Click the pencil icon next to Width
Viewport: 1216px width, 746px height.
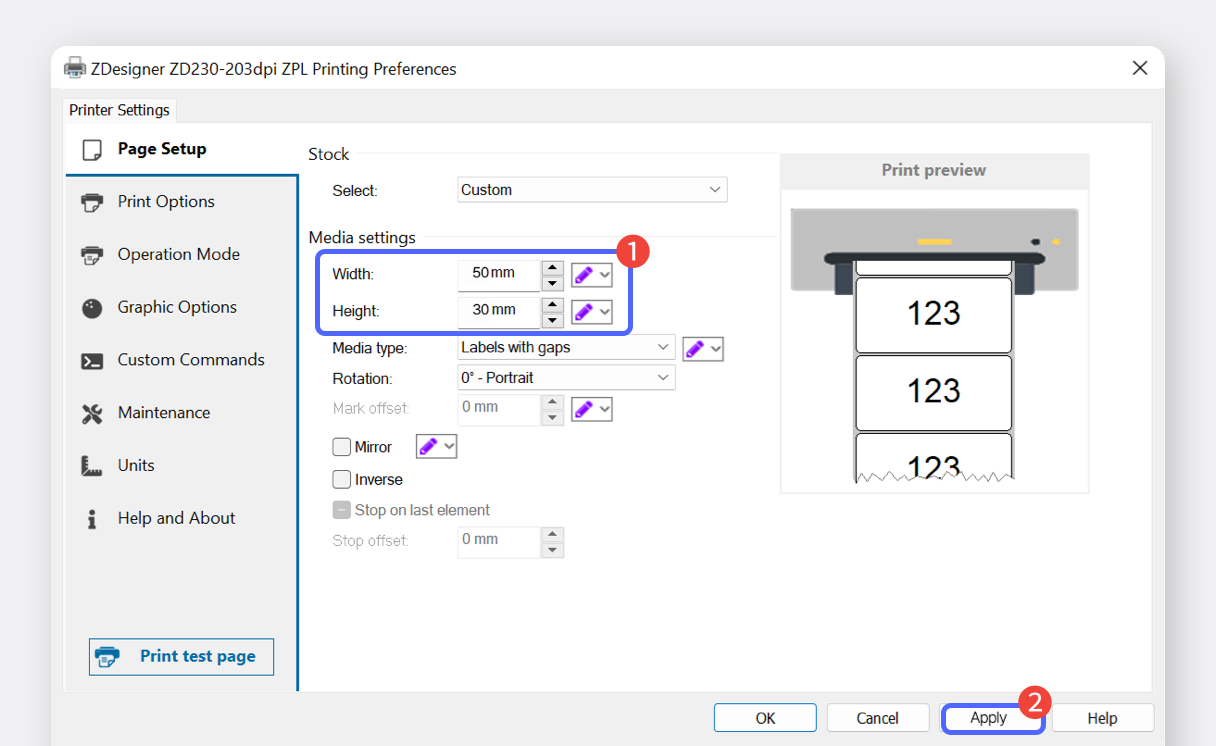tap(583, 274)
